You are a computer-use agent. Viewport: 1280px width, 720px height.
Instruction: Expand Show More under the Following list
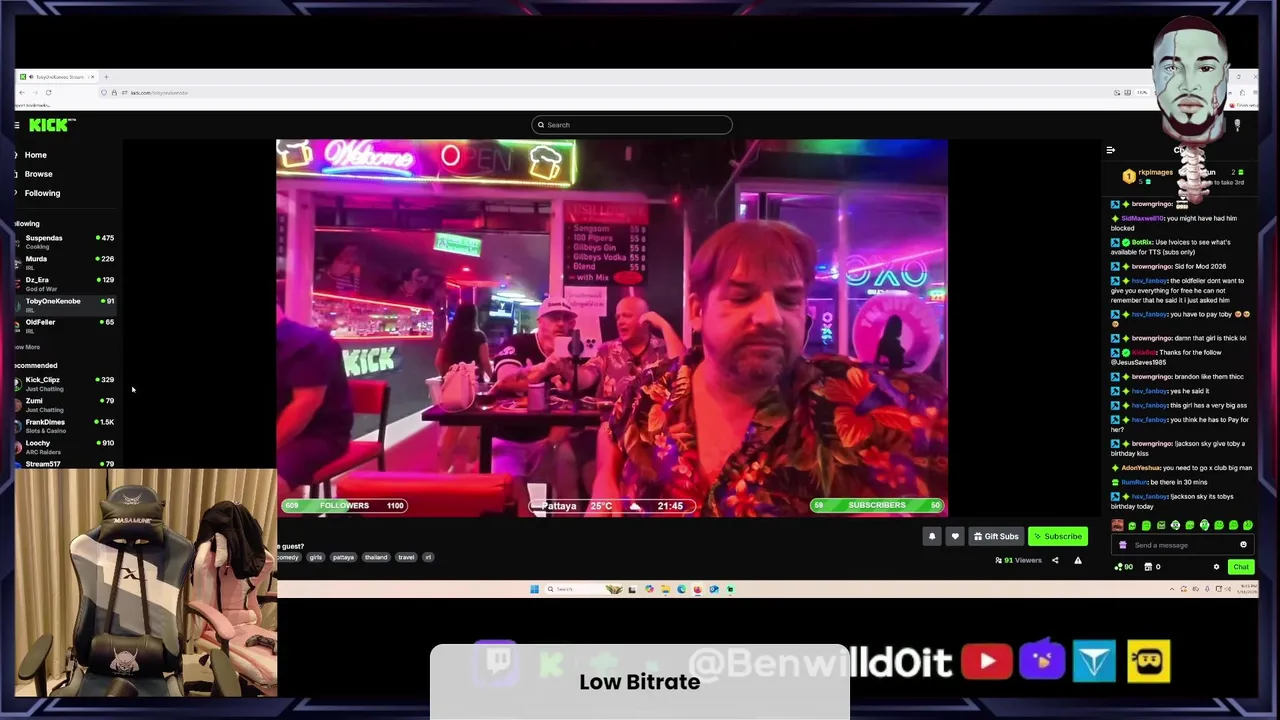click(27, 347)
